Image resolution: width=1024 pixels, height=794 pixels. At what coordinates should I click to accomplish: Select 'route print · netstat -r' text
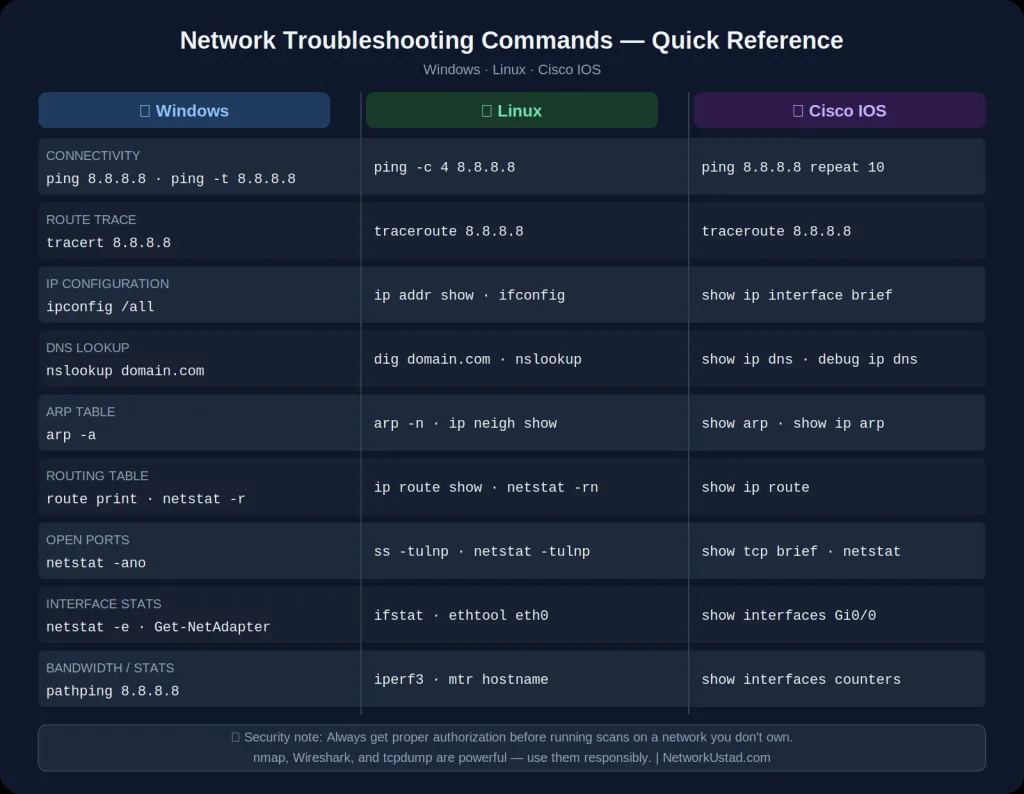[146, 498]
